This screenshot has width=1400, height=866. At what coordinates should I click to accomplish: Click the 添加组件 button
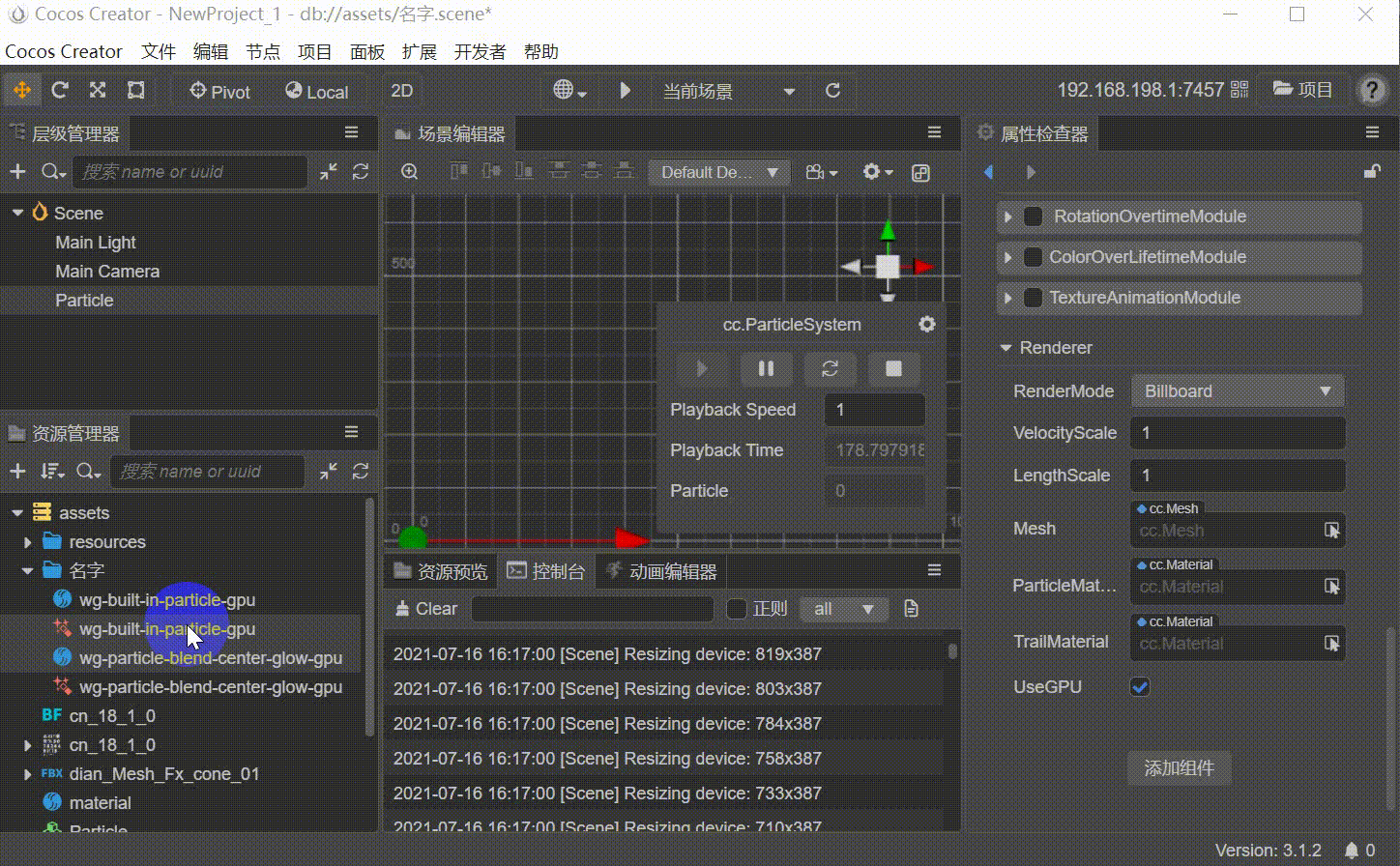pos(1179,768)
